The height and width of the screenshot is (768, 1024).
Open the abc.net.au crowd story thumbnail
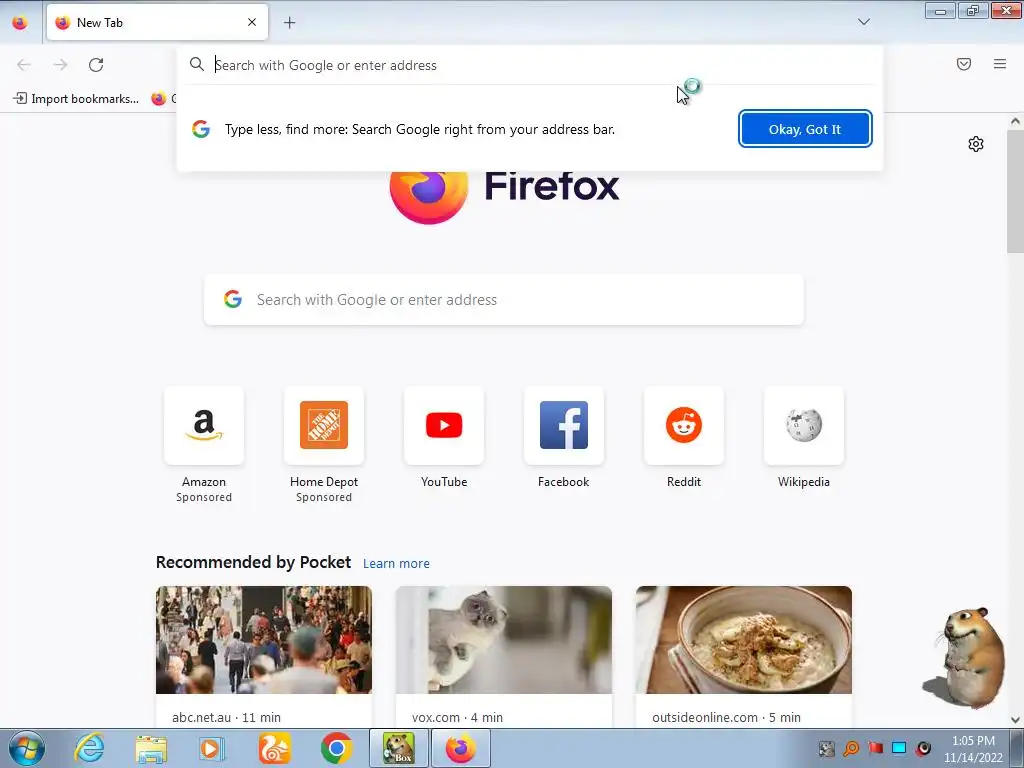point(264,640)
